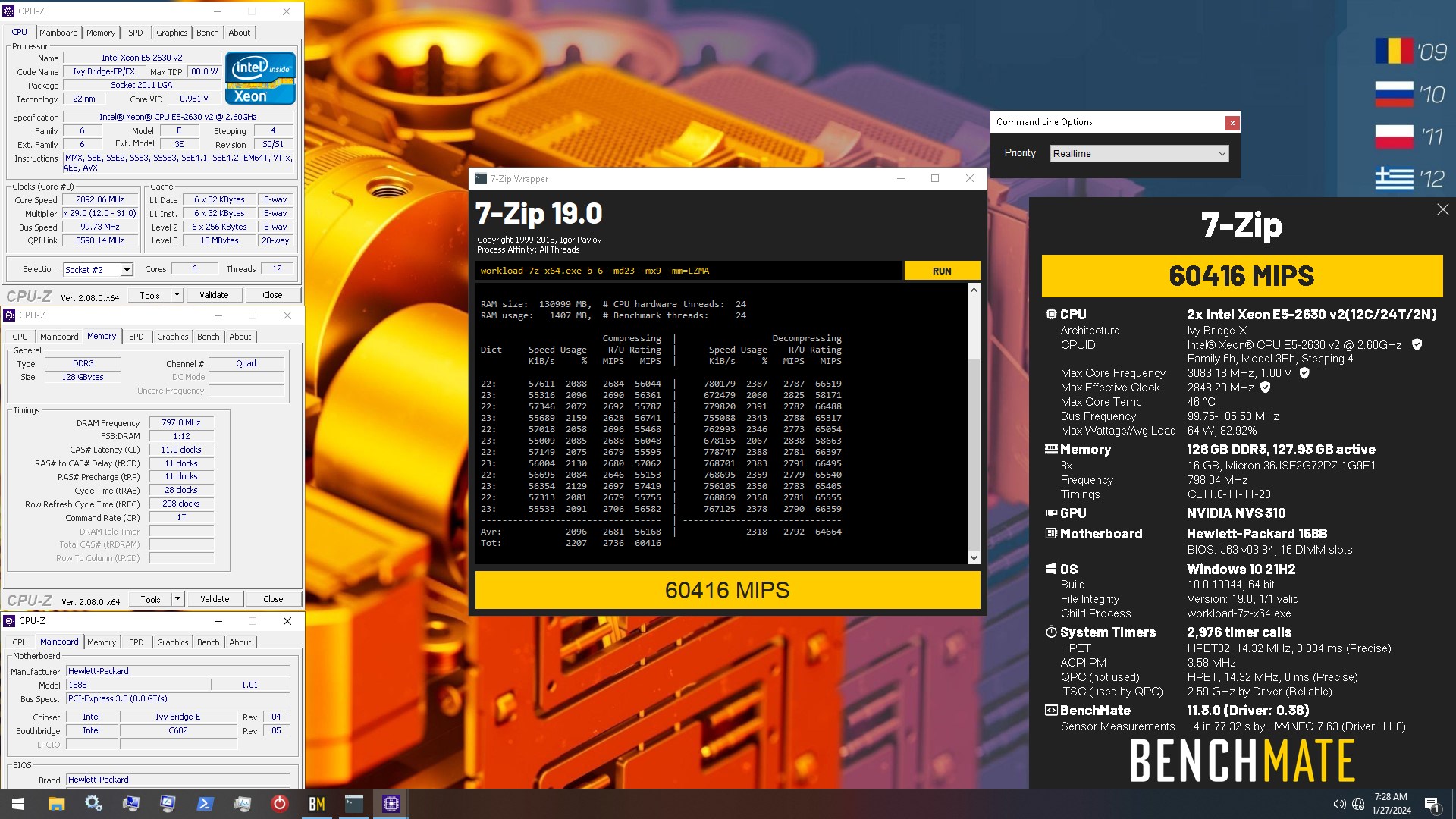
Task: Select CPU tab in bottom CPU-Z window
Action: point(20,642)
